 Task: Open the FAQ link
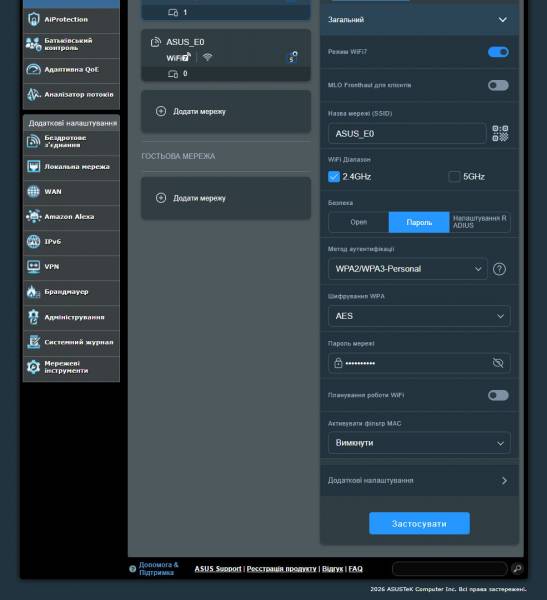pyautogui.click(x=355, y=569)
